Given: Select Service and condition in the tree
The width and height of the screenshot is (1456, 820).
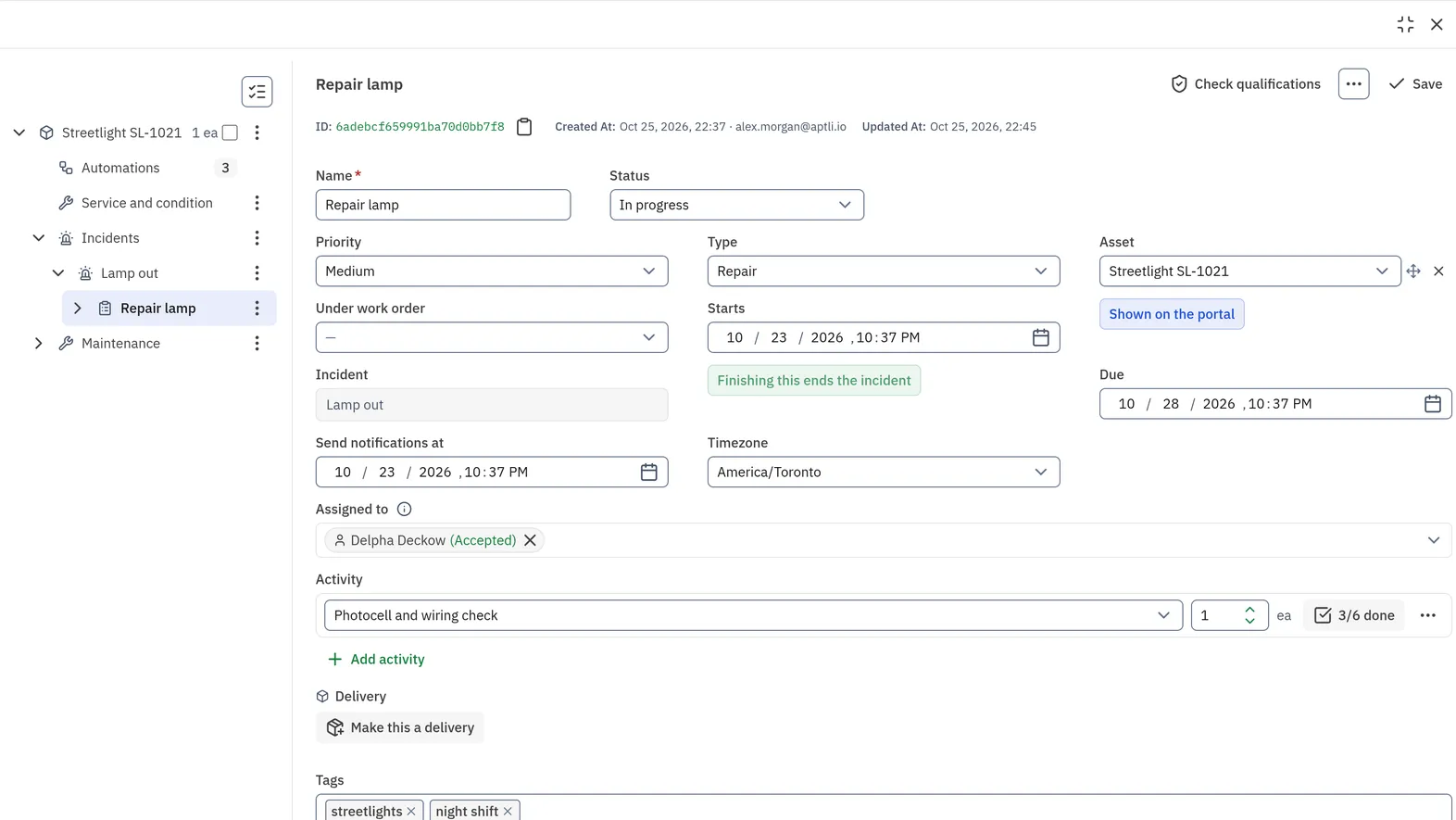Looking at the screenshot, I should (146, 203).
